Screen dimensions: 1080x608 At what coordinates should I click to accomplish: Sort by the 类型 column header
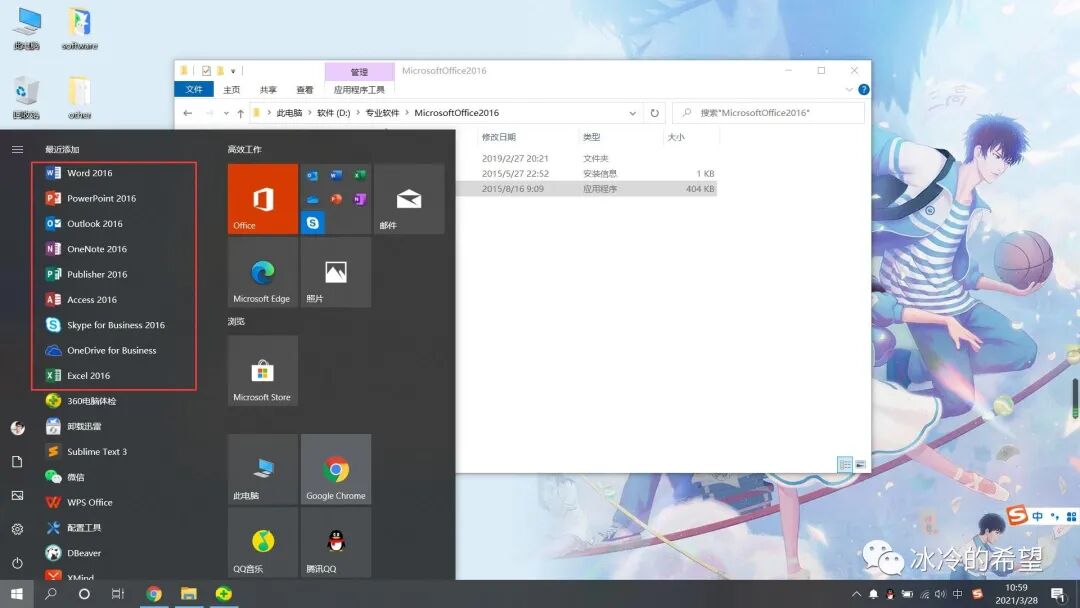621,137
